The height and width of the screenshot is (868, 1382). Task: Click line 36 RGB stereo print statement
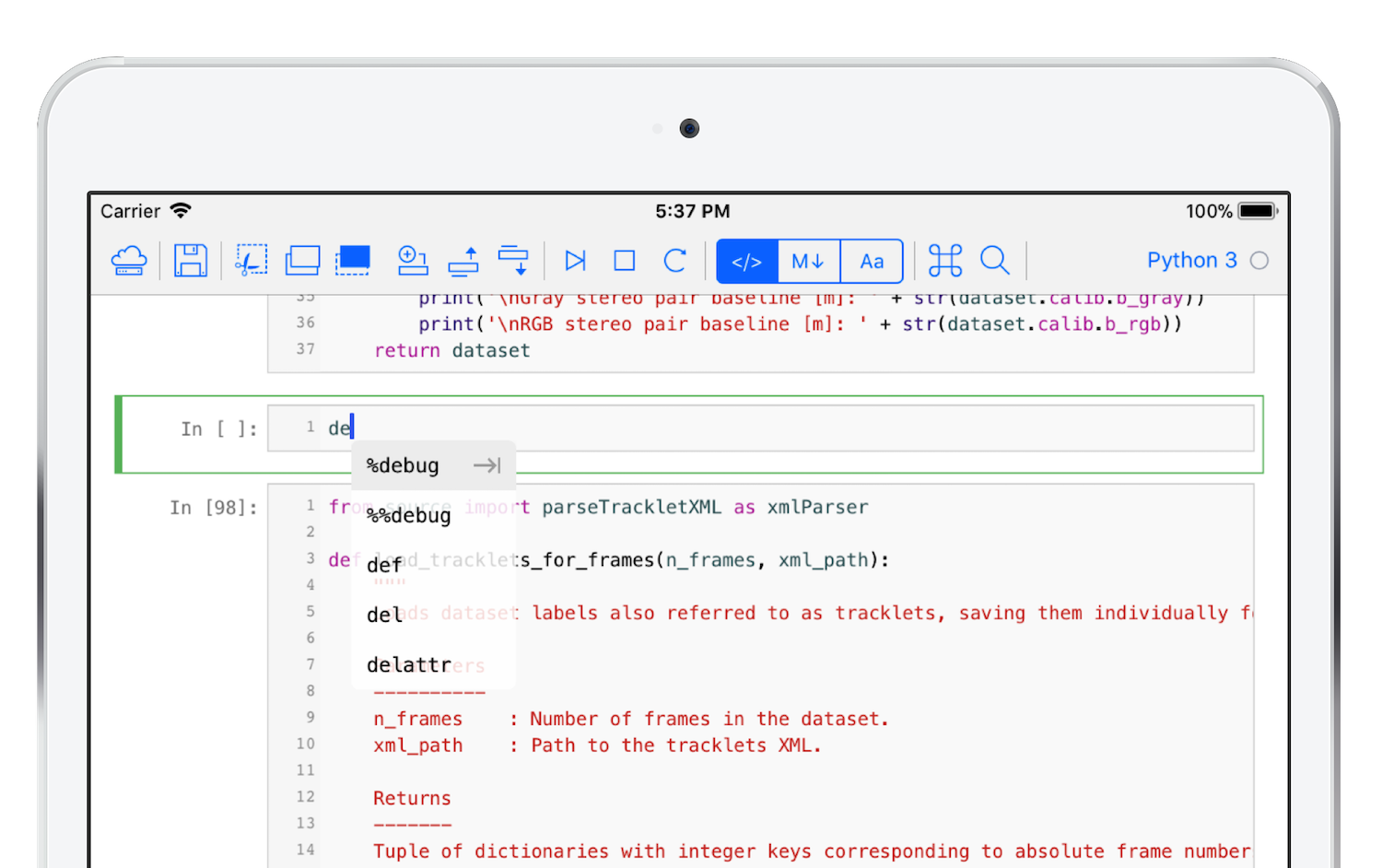800,324
